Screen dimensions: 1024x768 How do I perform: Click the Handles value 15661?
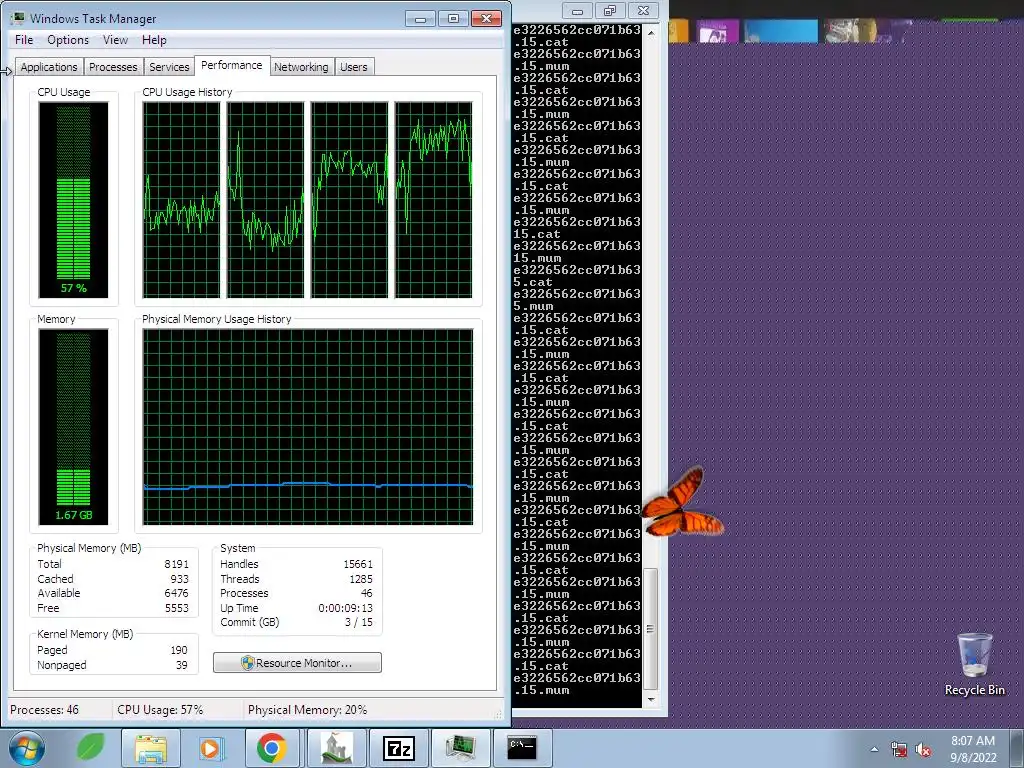point(358,564)
